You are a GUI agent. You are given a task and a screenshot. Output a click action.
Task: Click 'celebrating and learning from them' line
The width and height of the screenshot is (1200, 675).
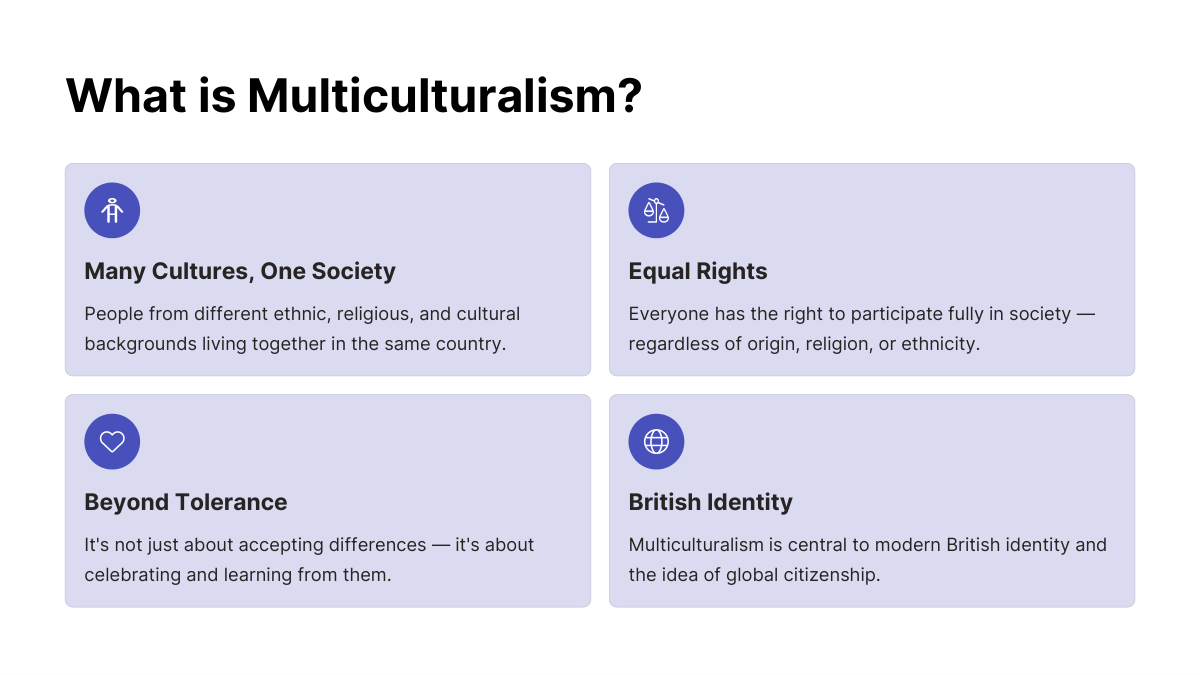(238, 575)
